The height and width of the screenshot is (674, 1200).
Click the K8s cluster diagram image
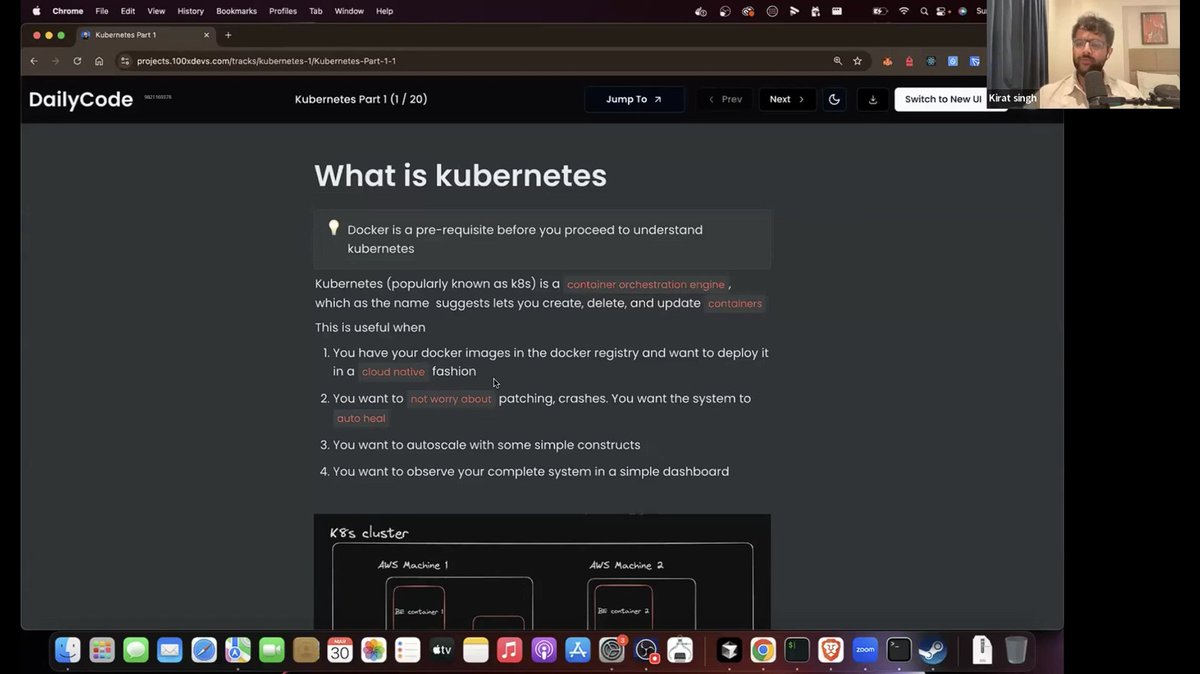tap(542, 572)
